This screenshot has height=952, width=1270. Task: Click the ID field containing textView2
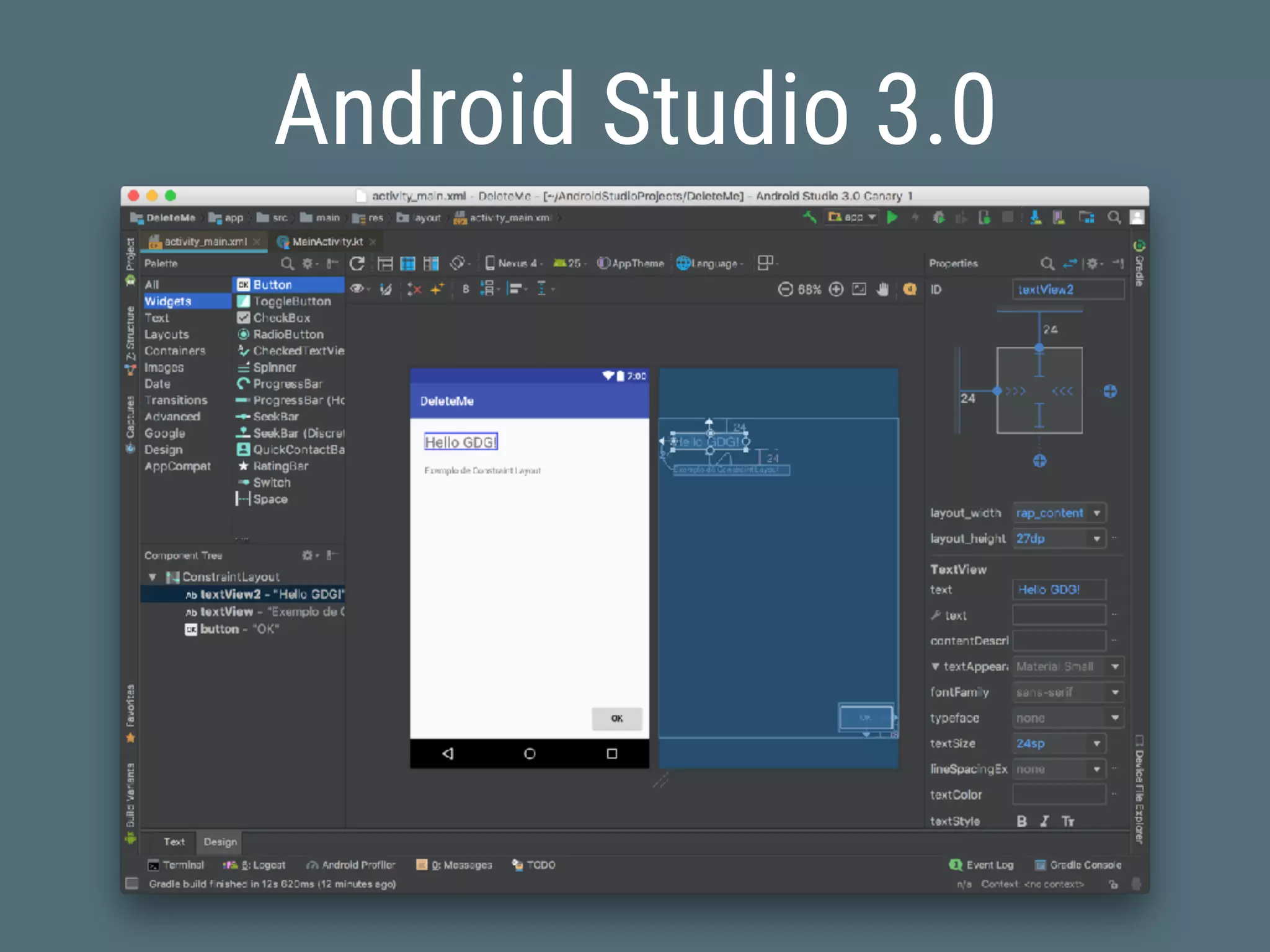1068,289
